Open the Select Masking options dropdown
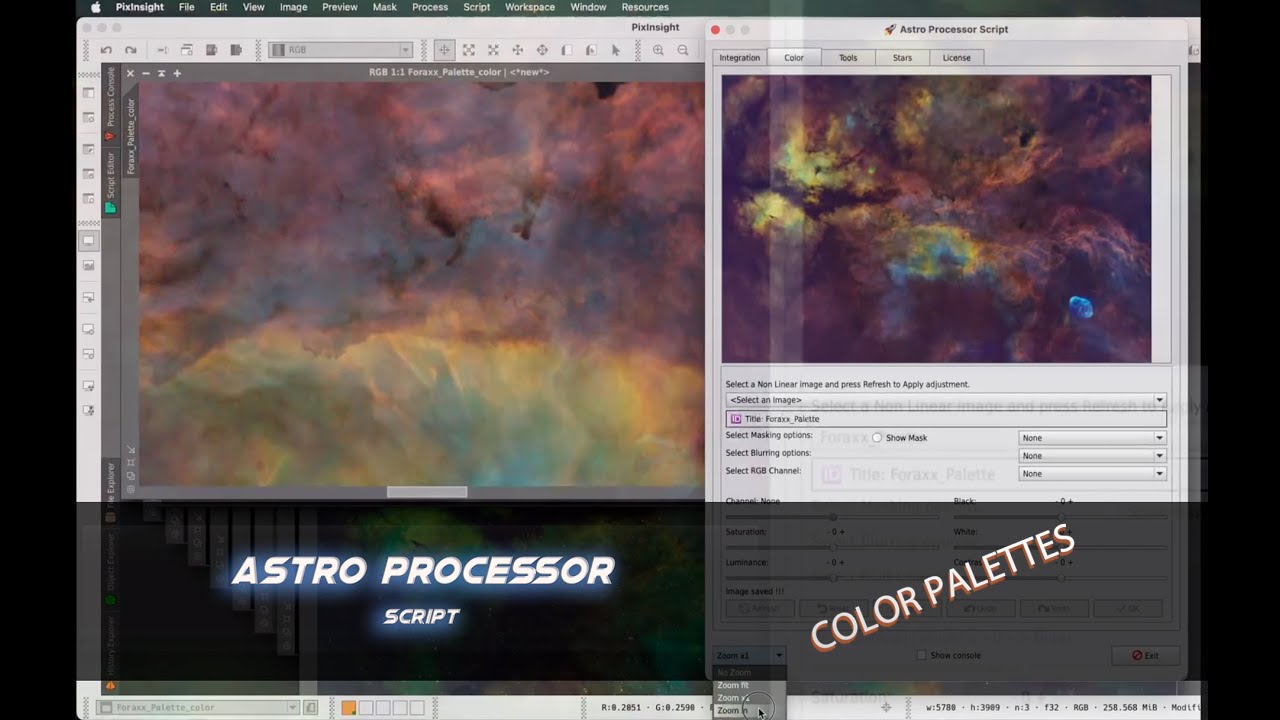This screenshot has height=720, width=1280. [1092, 437]
